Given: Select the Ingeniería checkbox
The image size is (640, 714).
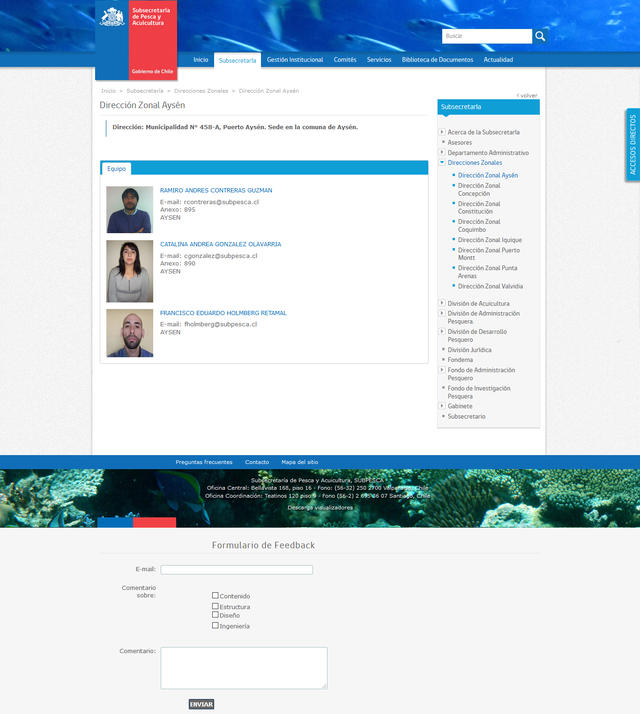Looking at the screenshot, I should [x=215, y=625].
